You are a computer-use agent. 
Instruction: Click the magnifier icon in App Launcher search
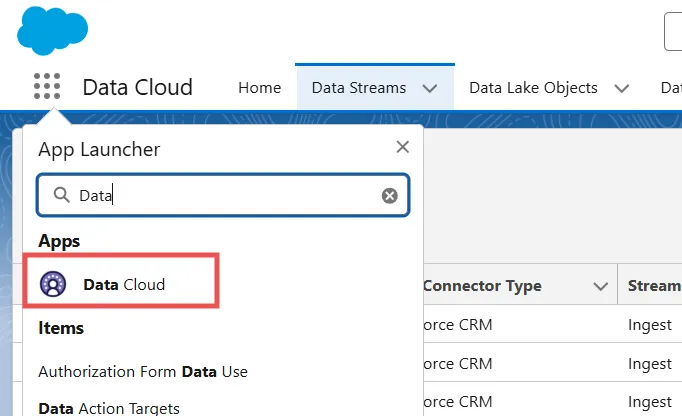pos(62,196)
